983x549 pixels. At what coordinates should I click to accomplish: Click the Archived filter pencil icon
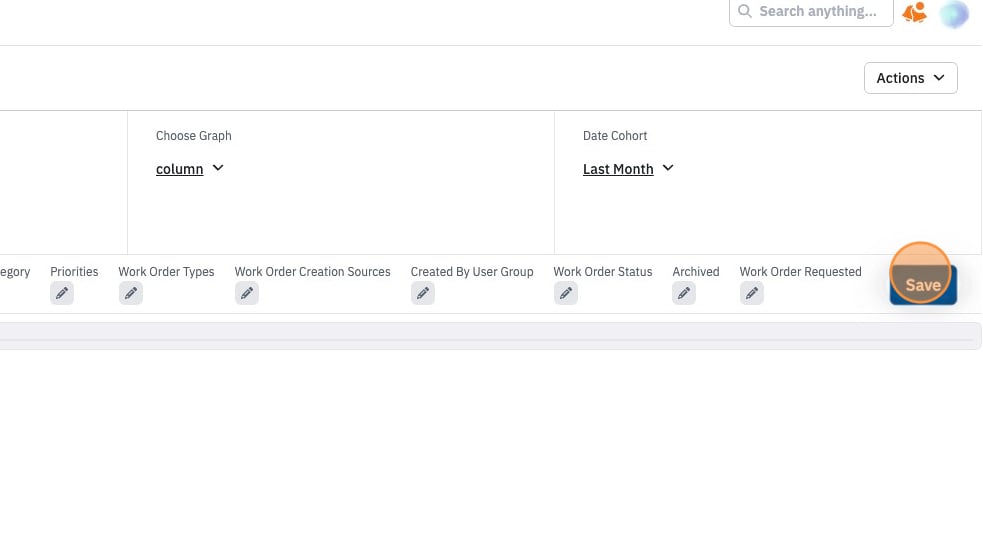tap(684, 293)
